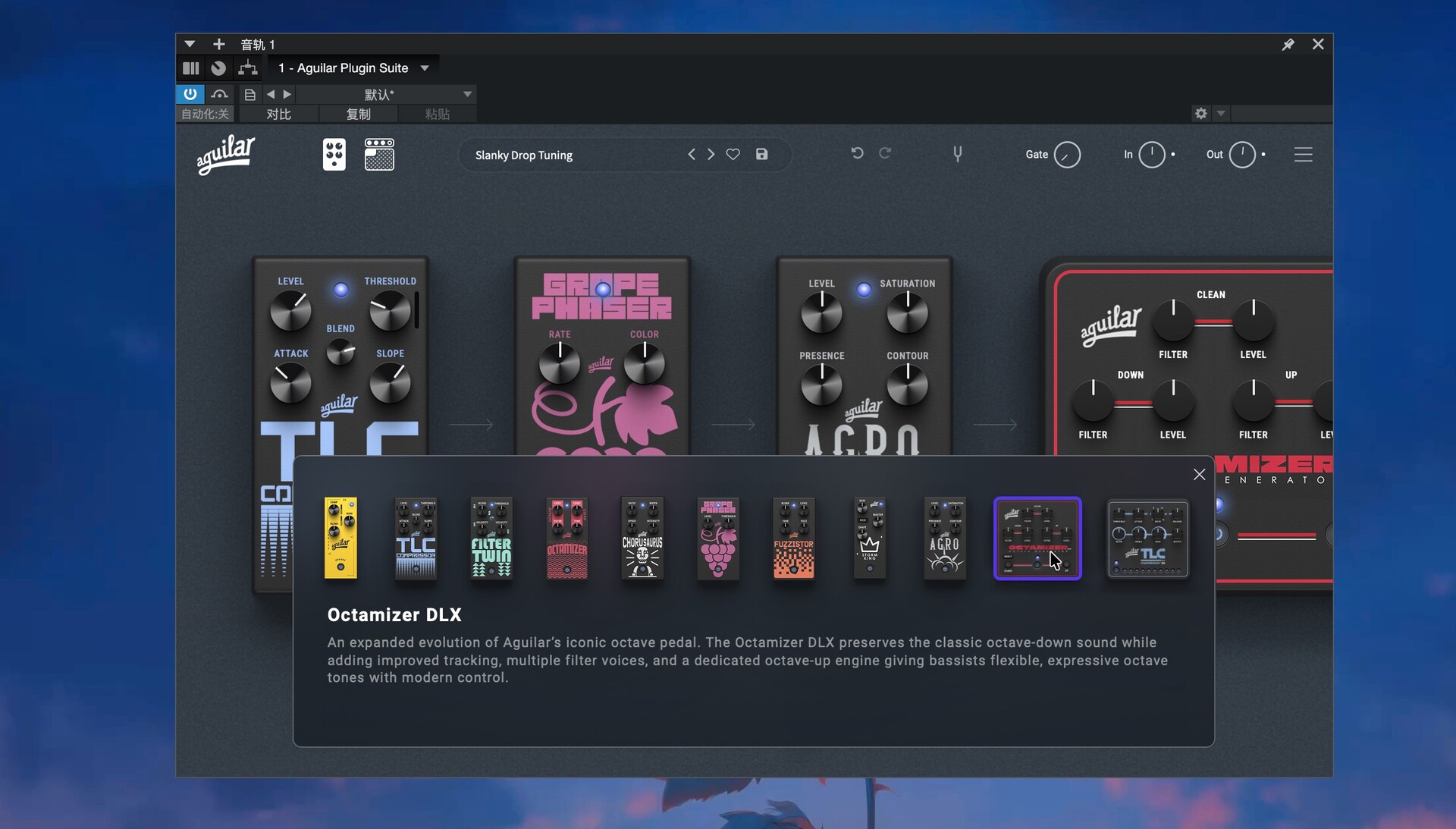Toggle the plugin power bypass button

coord(190,94)
